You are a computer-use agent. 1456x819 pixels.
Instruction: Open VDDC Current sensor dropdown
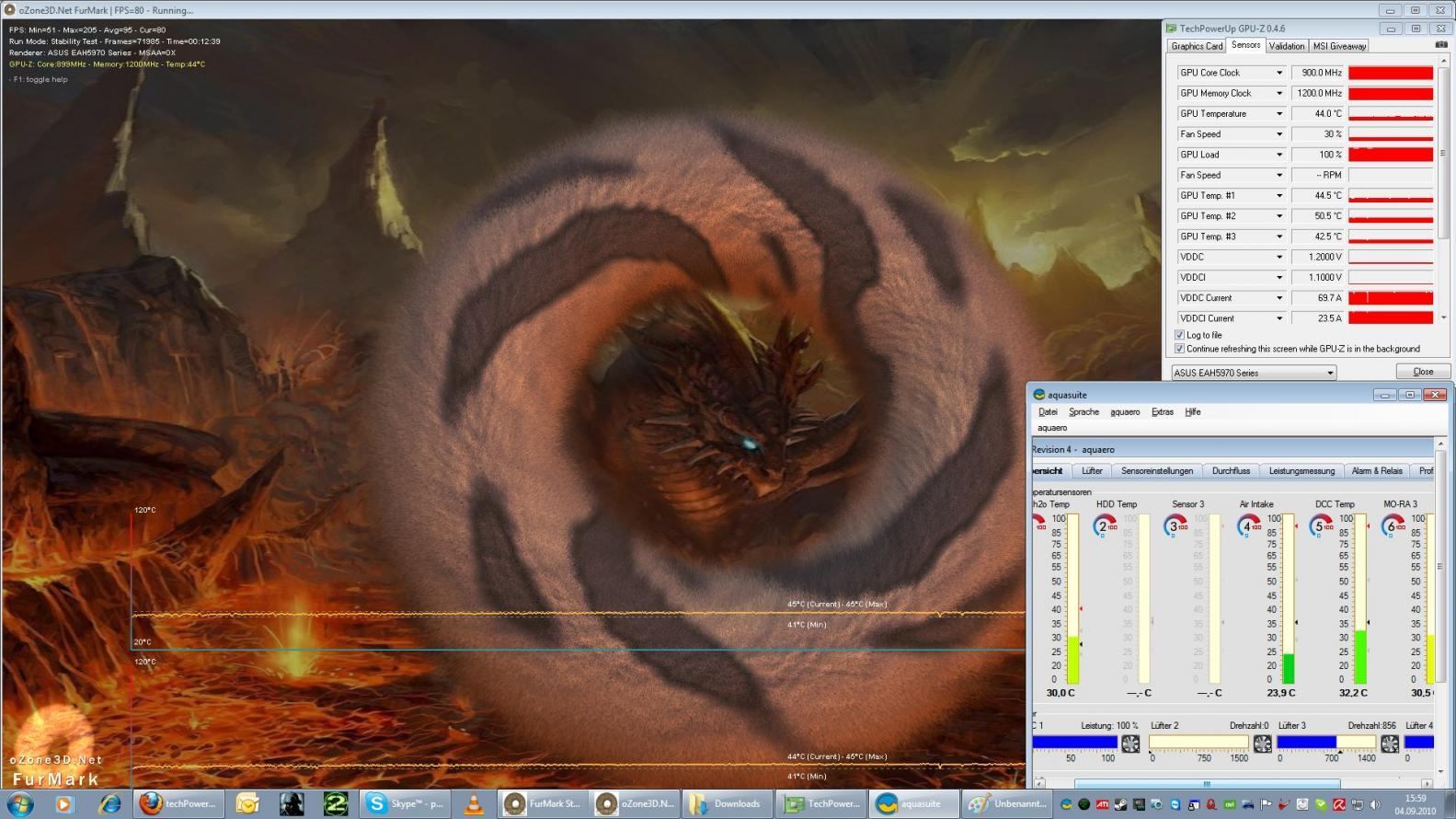(1278, 297)
